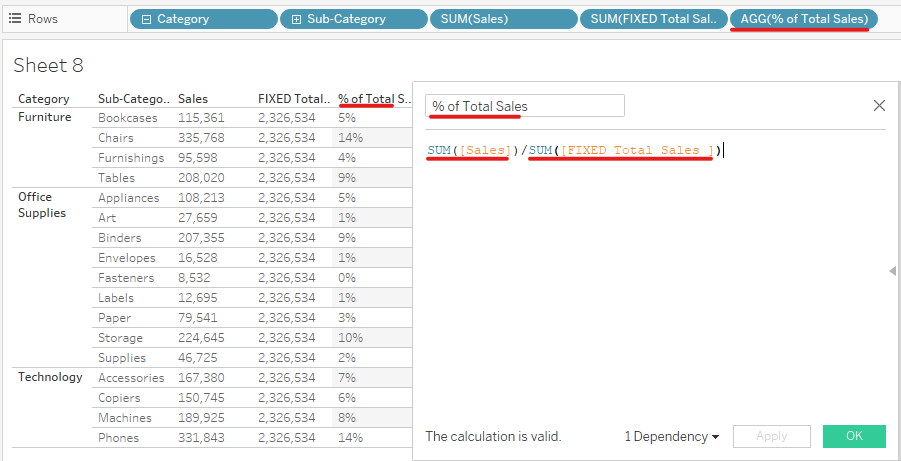Click the calculation name field
901x461 pixels.
tap(525, 106)
